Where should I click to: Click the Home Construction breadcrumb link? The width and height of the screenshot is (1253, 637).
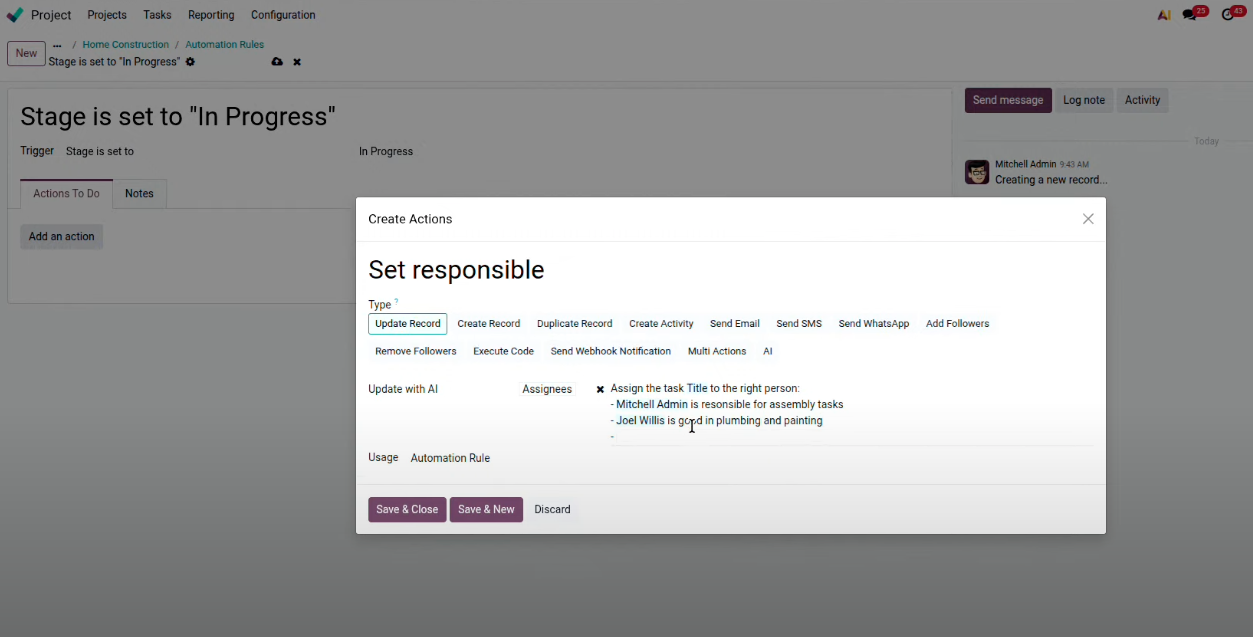(125, 45)
